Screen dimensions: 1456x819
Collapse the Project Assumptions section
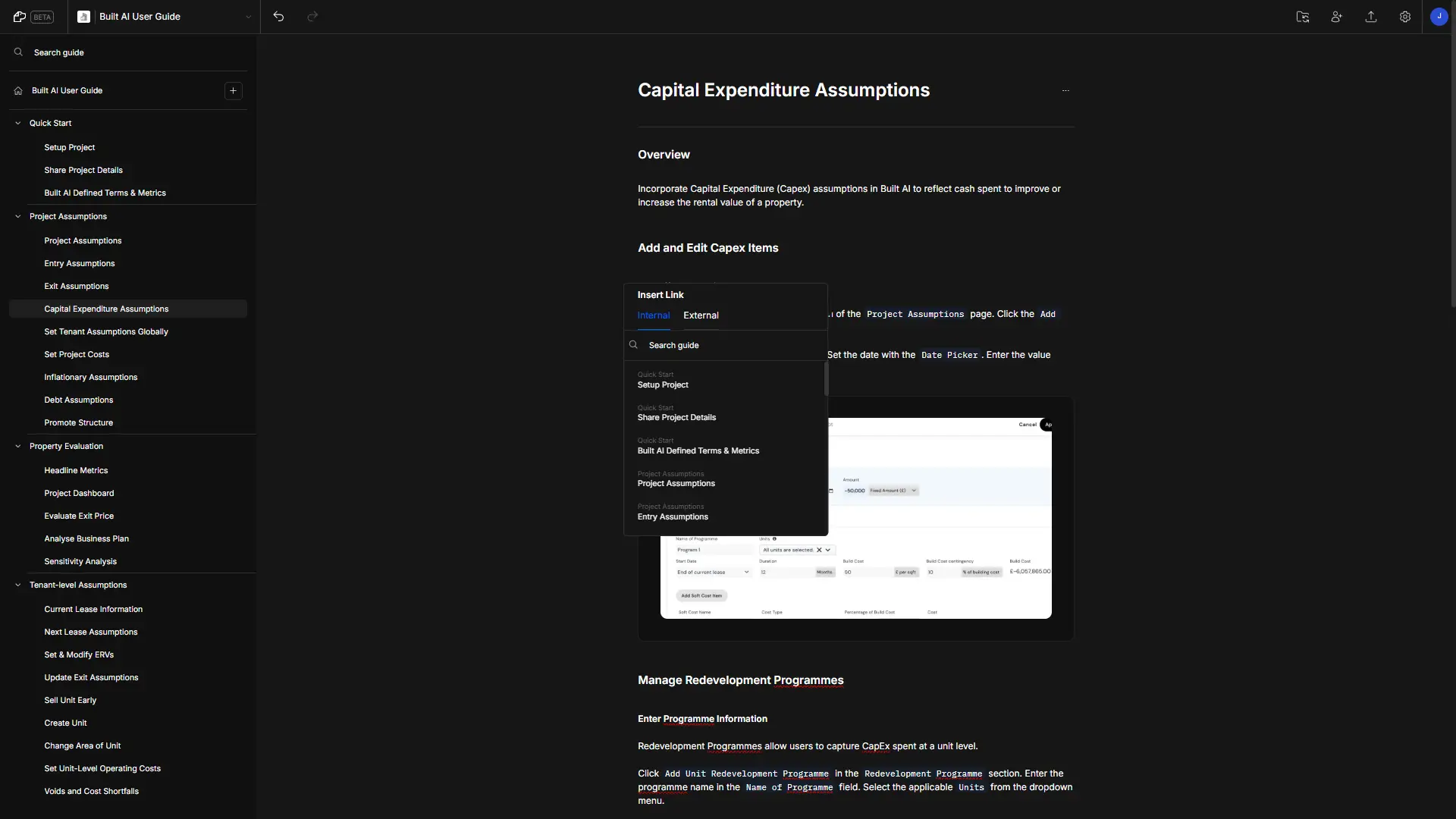click(x=18, y=216)
